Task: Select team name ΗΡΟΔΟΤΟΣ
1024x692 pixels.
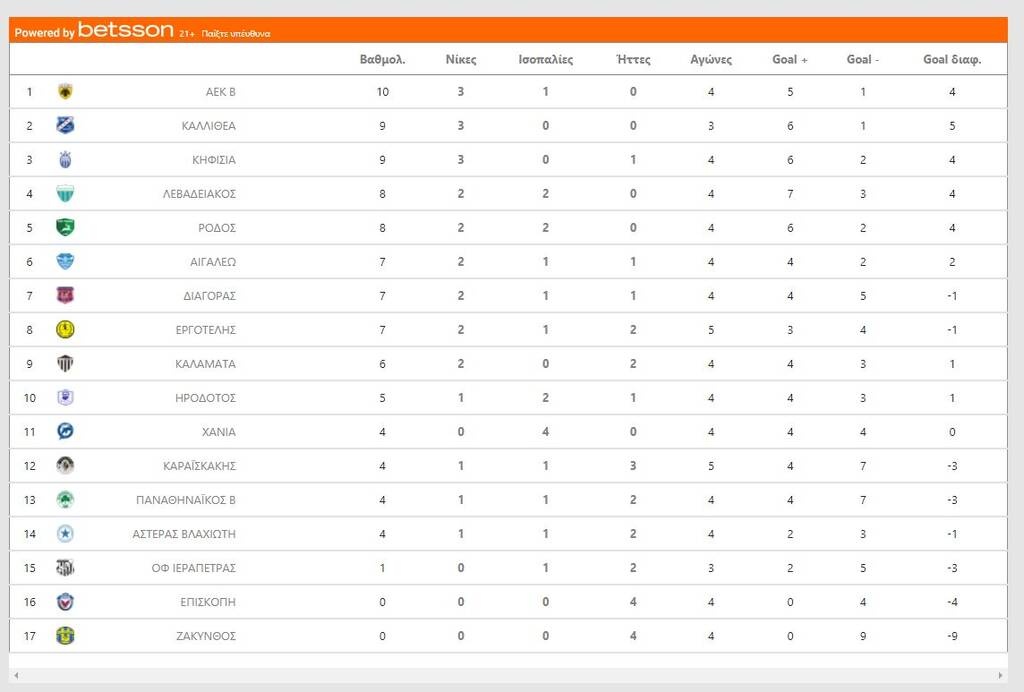Action: click(x=205, y=398)
